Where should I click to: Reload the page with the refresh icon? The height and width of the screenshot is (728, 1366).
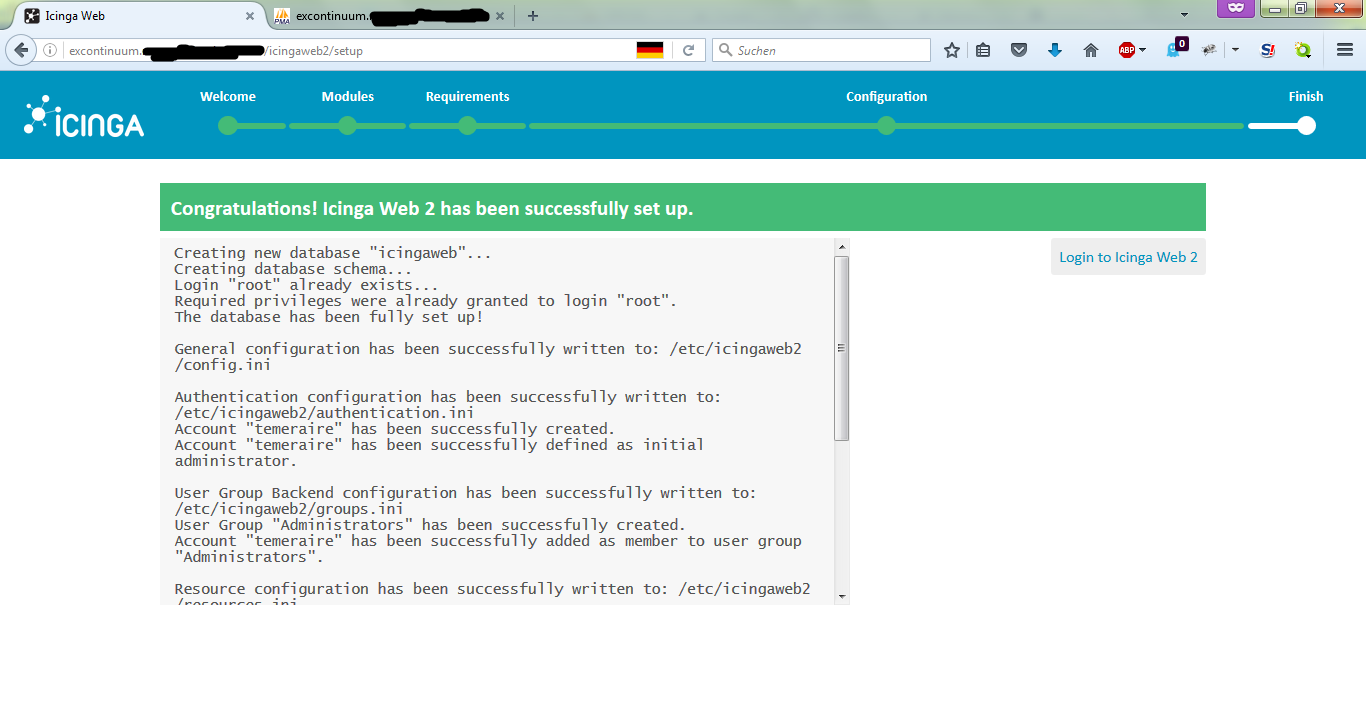(x=688, y=50)
